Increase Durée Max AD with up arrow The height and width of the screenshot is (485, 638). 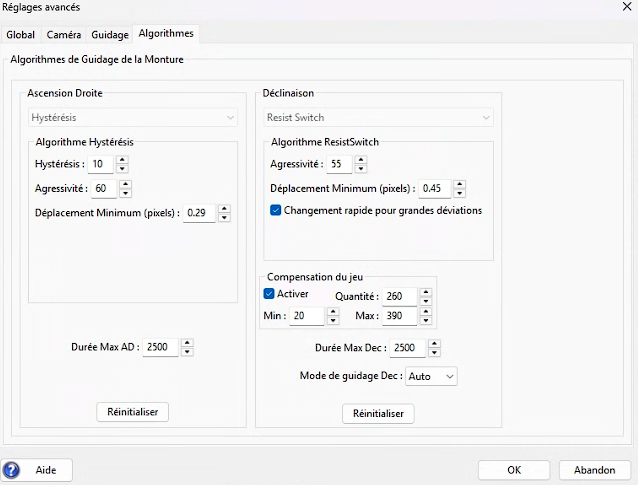point(187,343)
